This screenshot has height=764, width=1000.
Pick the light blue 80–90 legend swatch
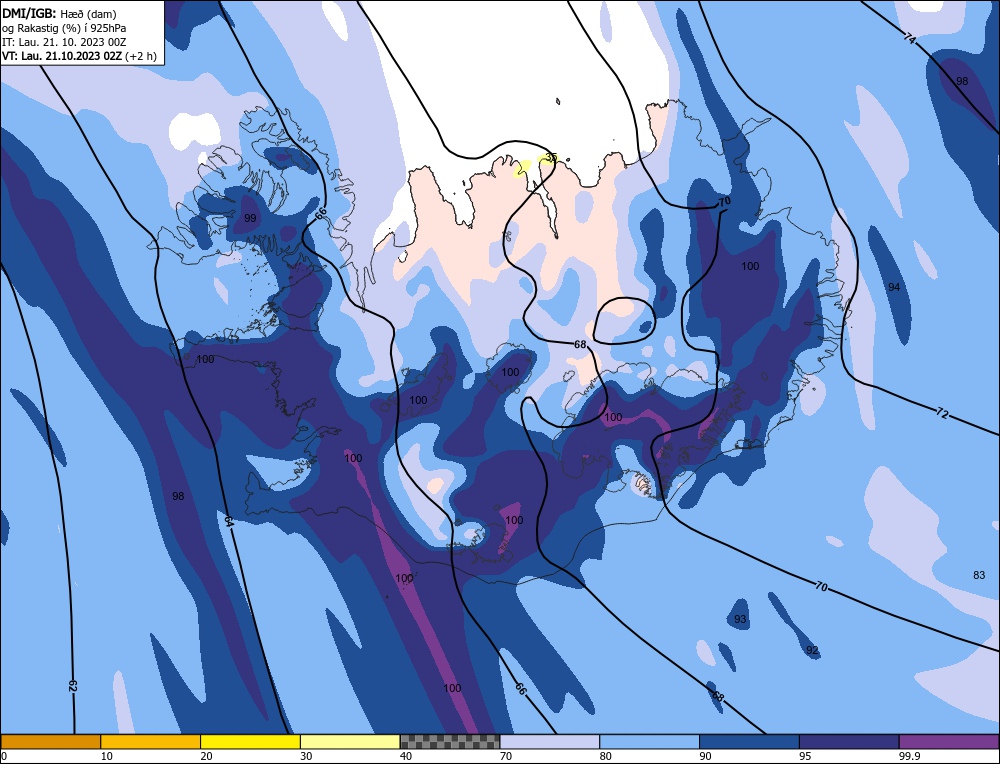649,741
